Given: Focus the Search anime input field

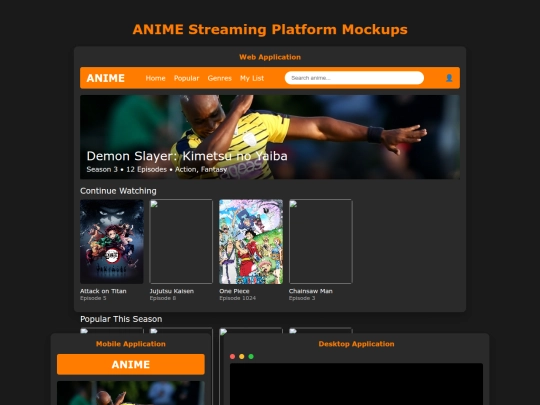Looking at the screenshot, I should click(x=354, y=78).
